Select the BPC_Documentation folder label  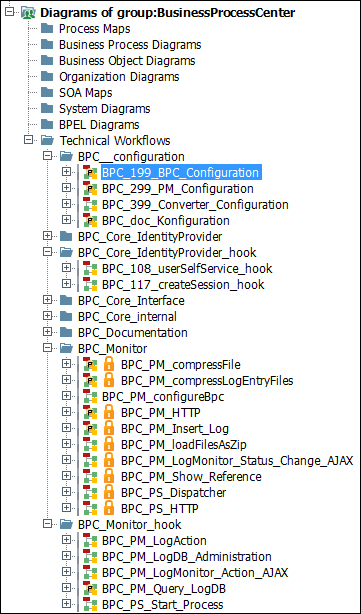click(132, 333)
